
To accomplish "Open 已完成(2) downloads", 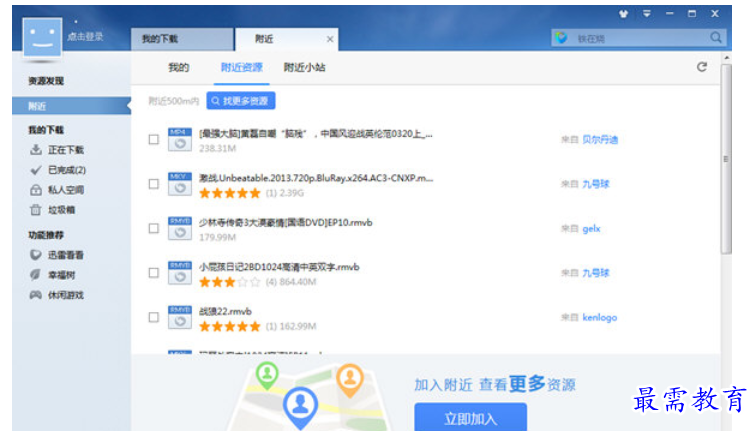I will [x=67, y=170].
